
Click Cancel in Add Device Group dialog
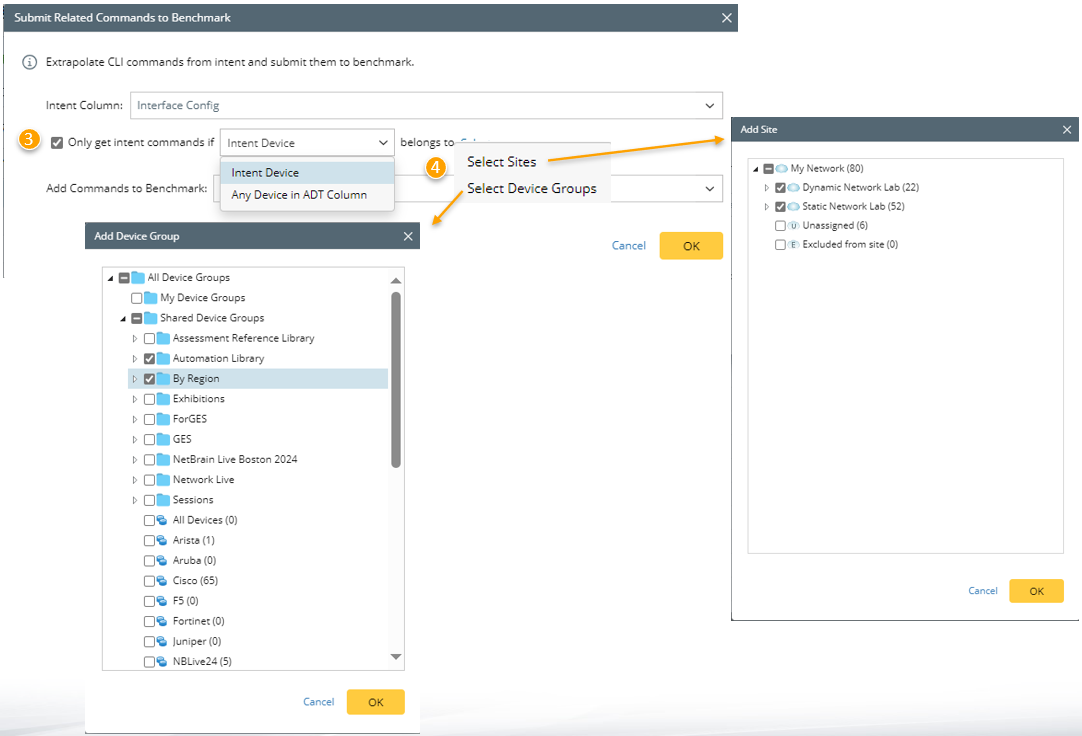click(x=318, y=702)
